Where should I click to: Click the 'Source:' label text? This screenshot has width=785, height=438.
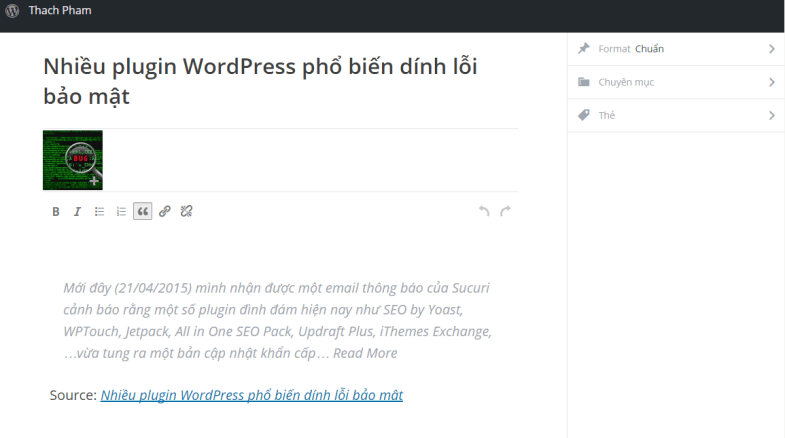(x=73, y=395)
